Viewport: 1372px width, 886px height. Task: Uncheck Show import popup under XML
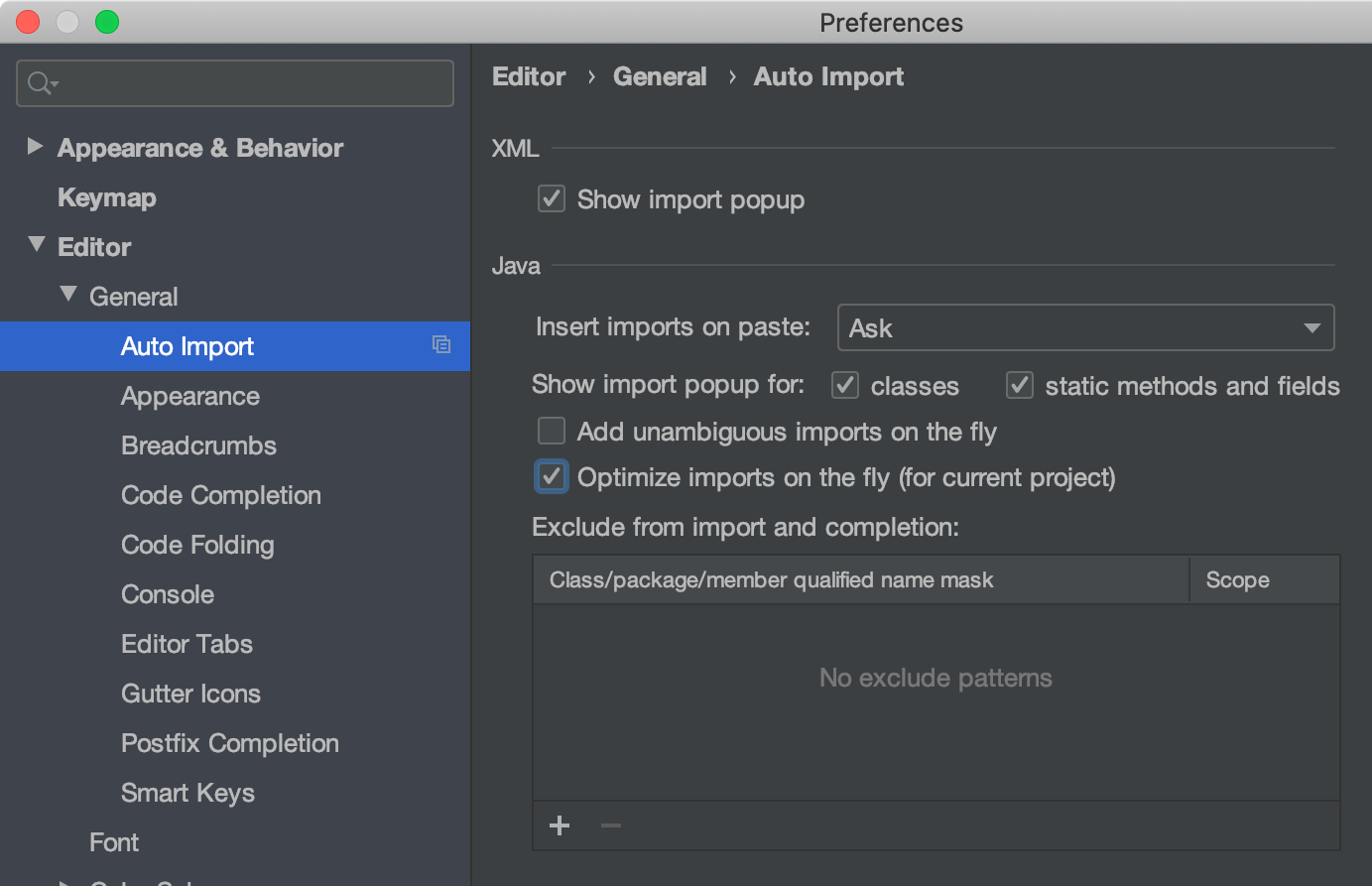[552, 198]
